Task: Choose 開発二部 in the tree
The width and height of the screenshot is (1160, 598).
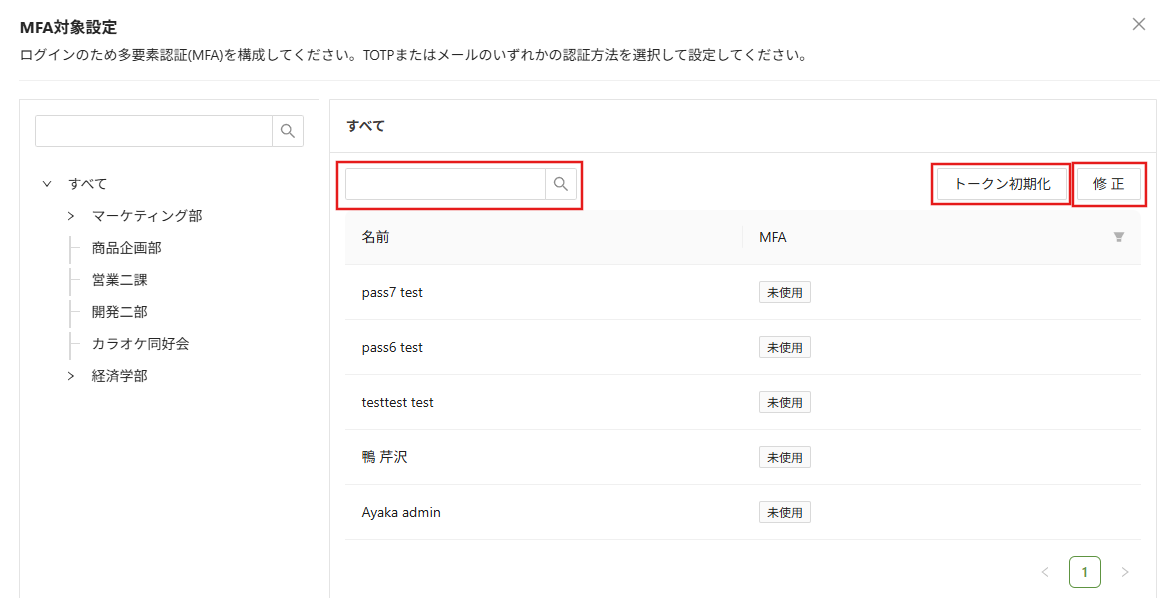Action: pyautogui.click(x=119, y=312)
